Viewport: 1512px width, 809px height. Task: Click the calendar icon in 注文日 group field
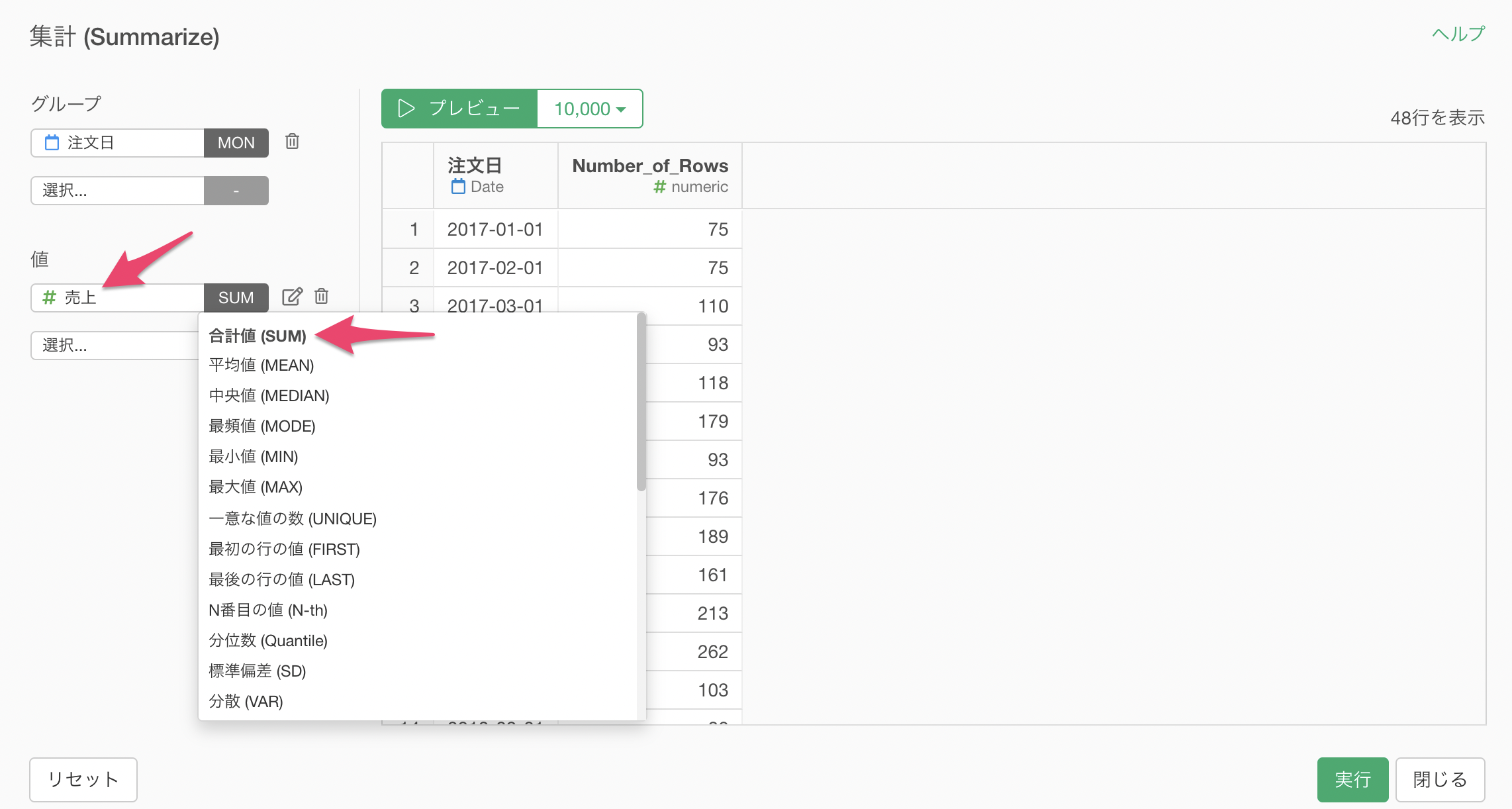pos(52,143)
